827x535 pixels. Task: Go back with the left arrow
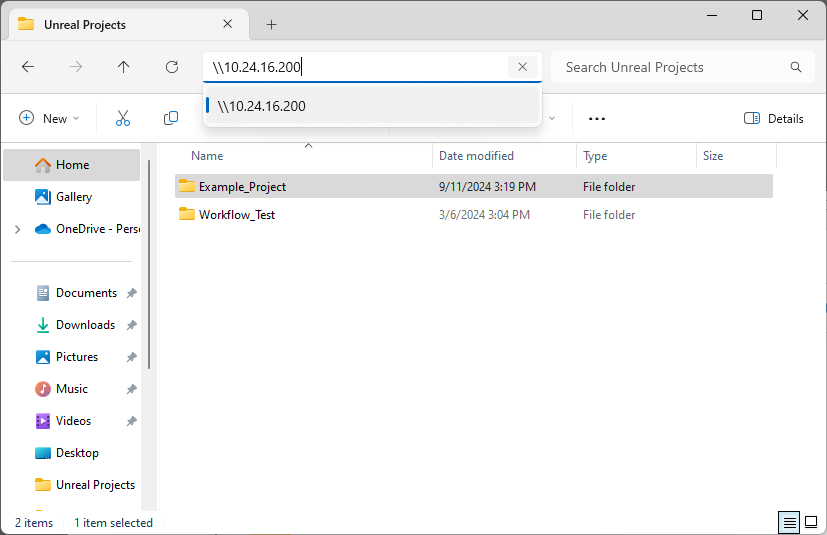pos(28,67)
